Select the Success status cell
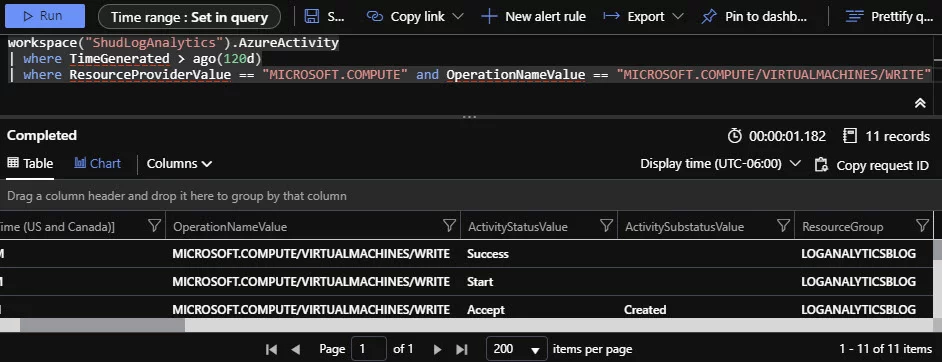The image size is (942, 362). point(488,254)
